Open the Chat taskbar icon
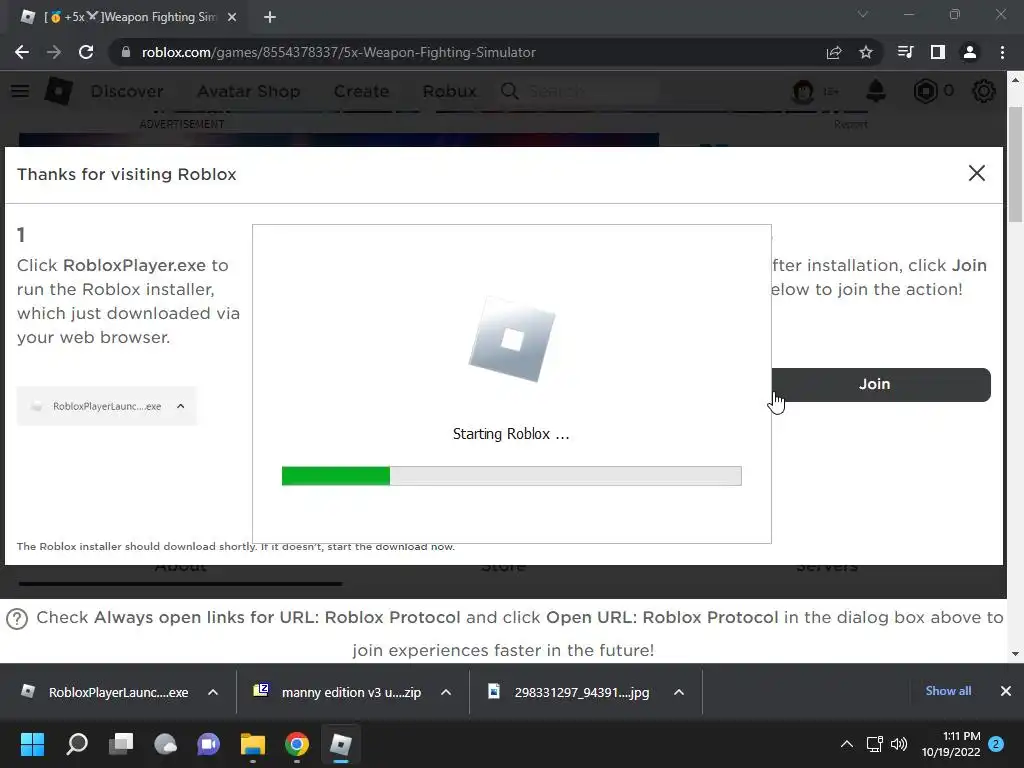Screen dimensions: 1024x768 coord(208,744)
